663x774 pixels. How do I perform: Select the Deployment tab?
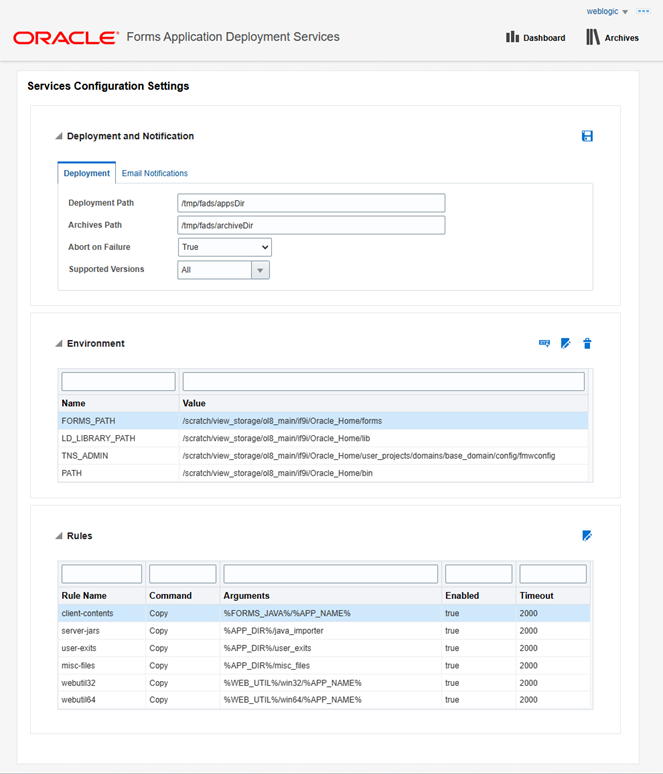(87, 173)
